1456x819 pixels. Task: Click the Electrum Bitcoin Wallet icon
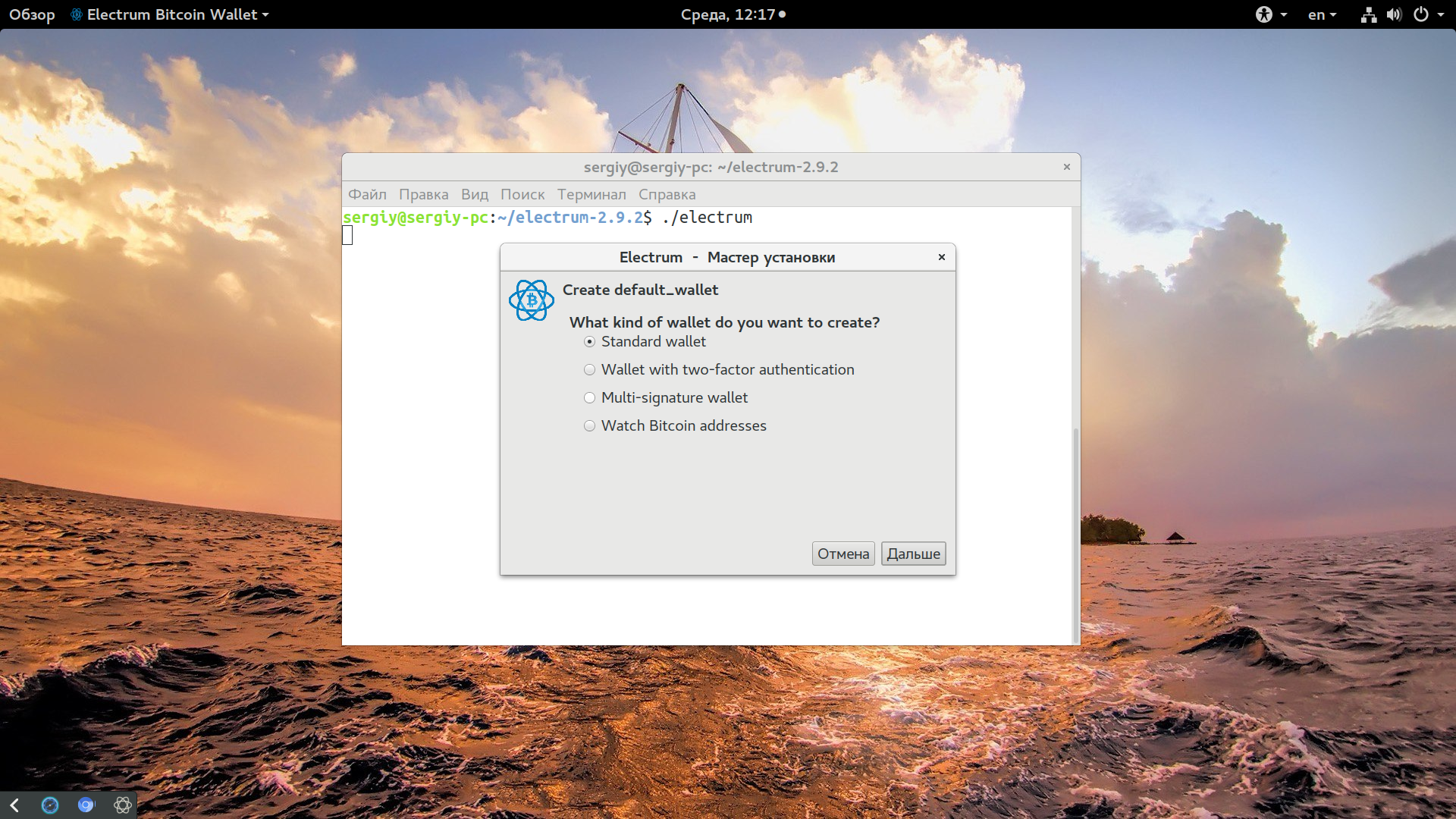coord(77,13)
